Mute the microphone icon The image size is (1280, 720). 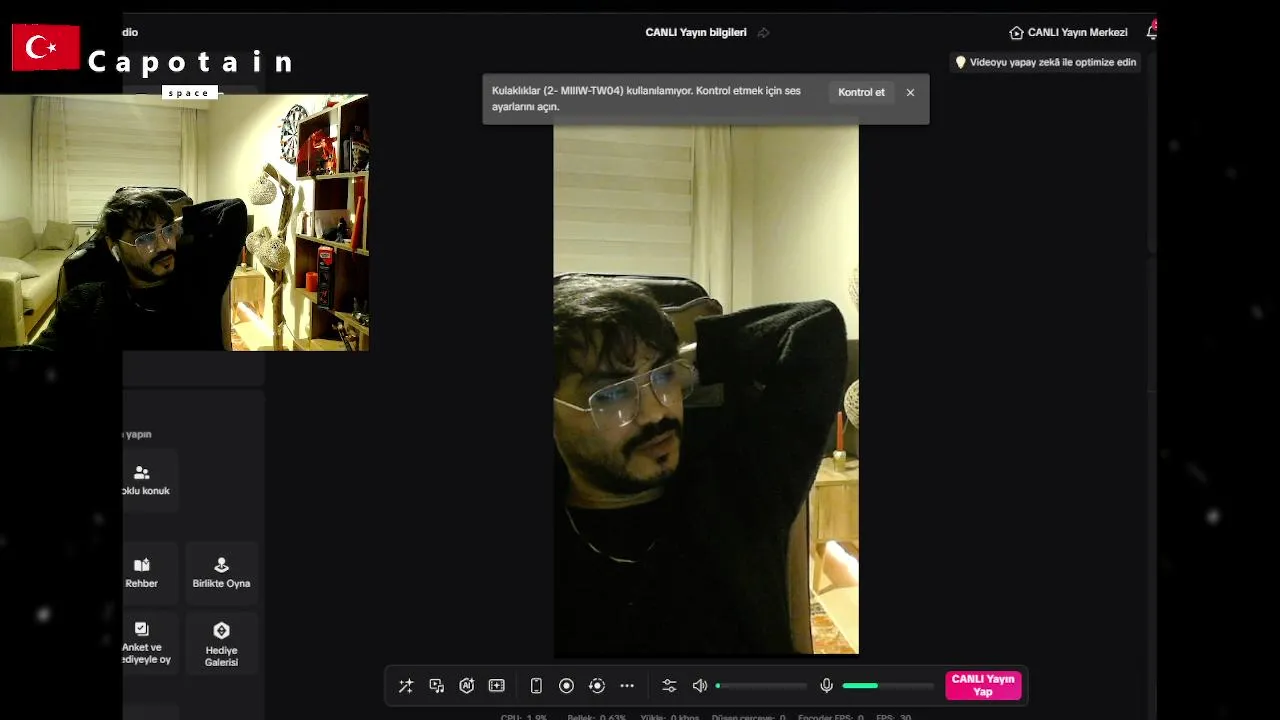(x=827, y=686)
